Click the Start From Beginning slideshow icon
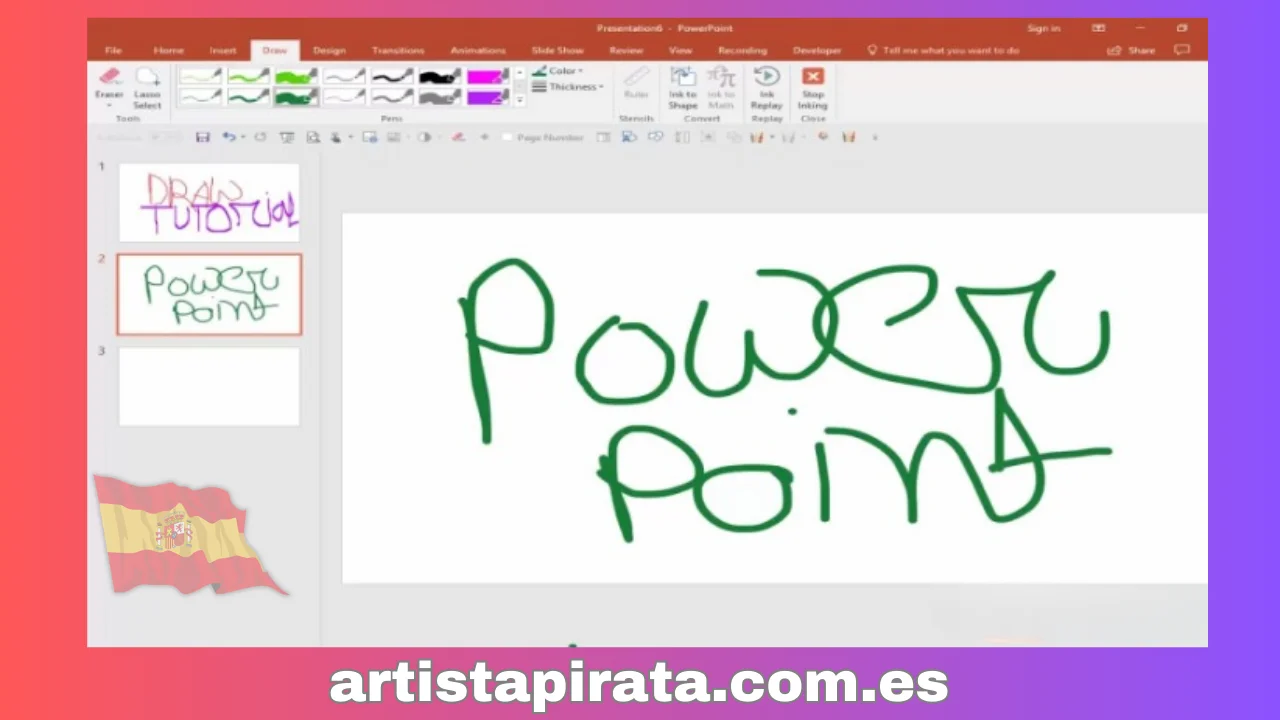 (x=287, y=137)
